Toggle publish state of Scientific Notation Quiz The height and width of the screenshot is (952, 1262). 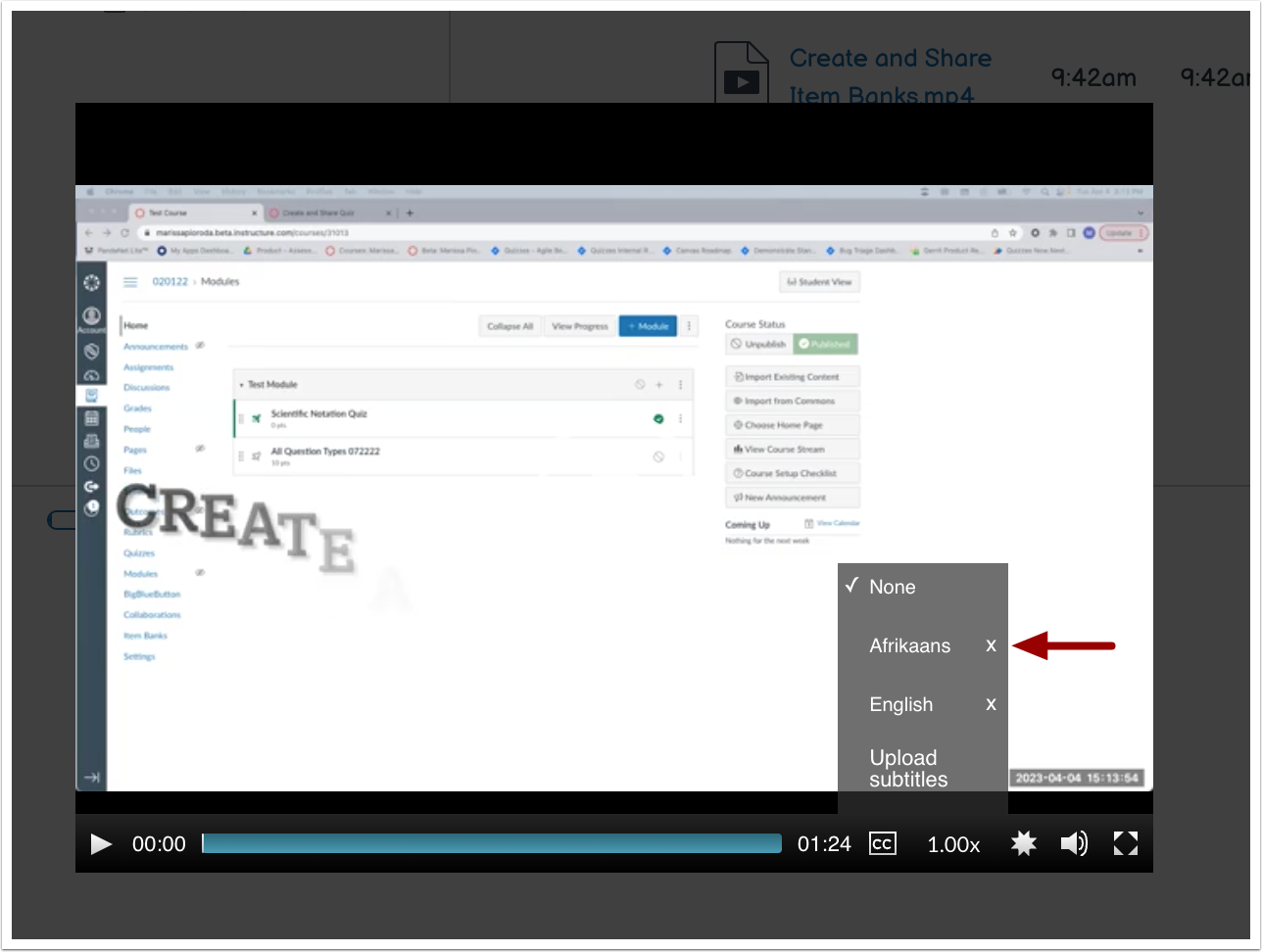(658, 418)
